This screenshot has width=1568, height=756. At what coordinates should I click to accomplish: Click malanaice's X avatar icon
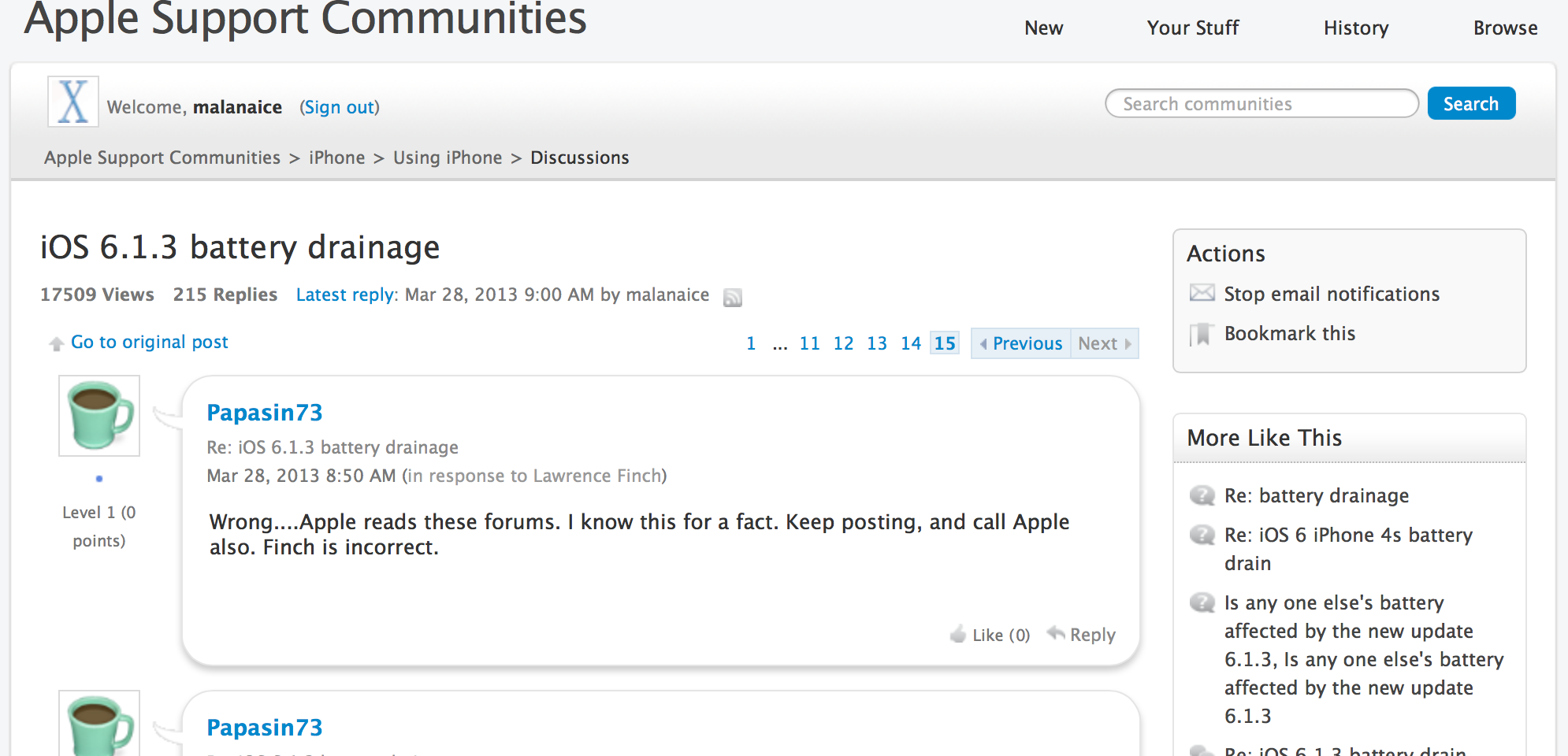pyautogui.click(x=73, y=102)
